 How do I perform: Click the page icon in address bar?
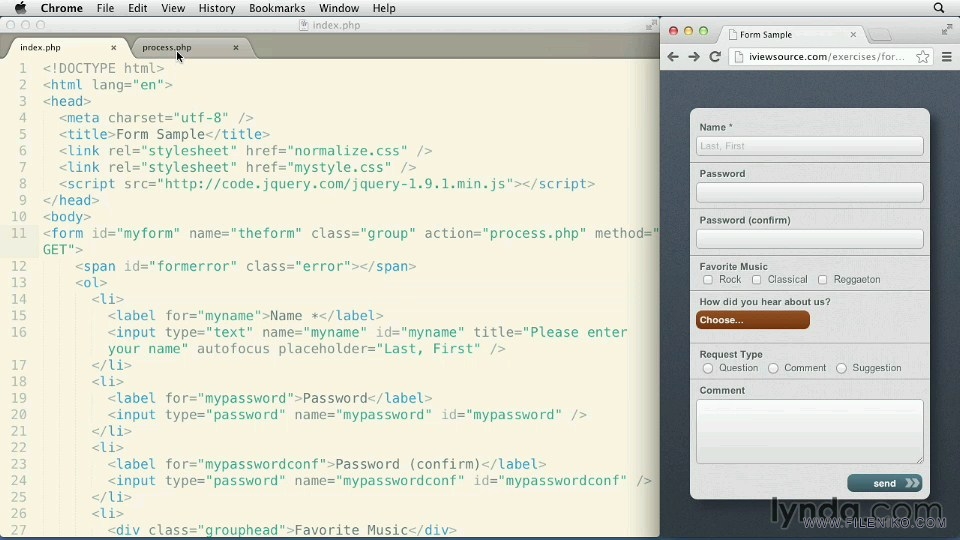(738, 56)
